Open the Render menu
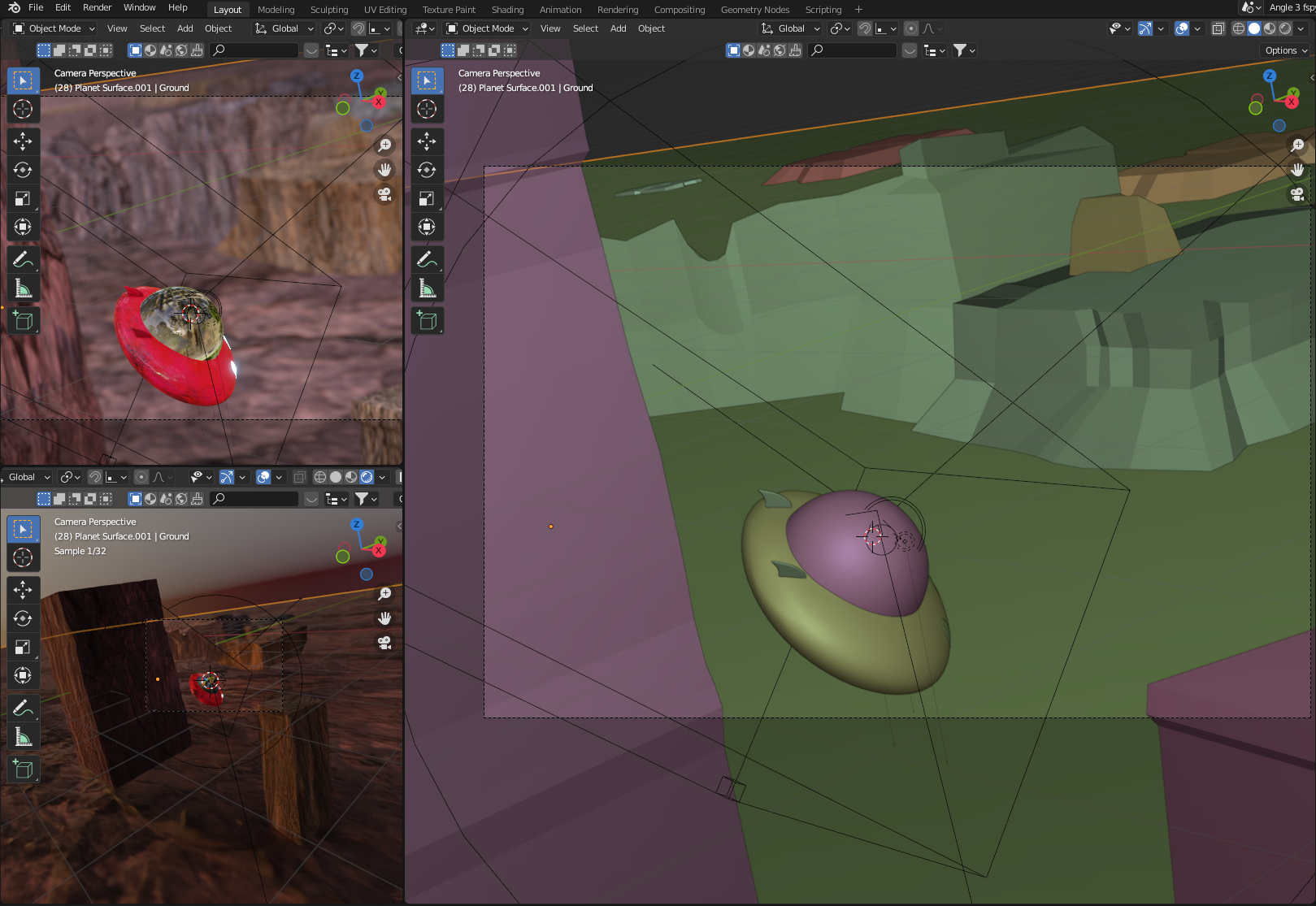Viewport: 1316px width, 906px height. [x=97, y=7]
